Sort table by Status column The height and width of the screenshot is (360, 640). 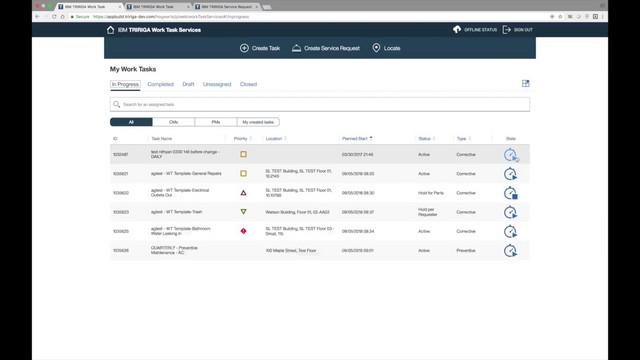tap(427, 139)
